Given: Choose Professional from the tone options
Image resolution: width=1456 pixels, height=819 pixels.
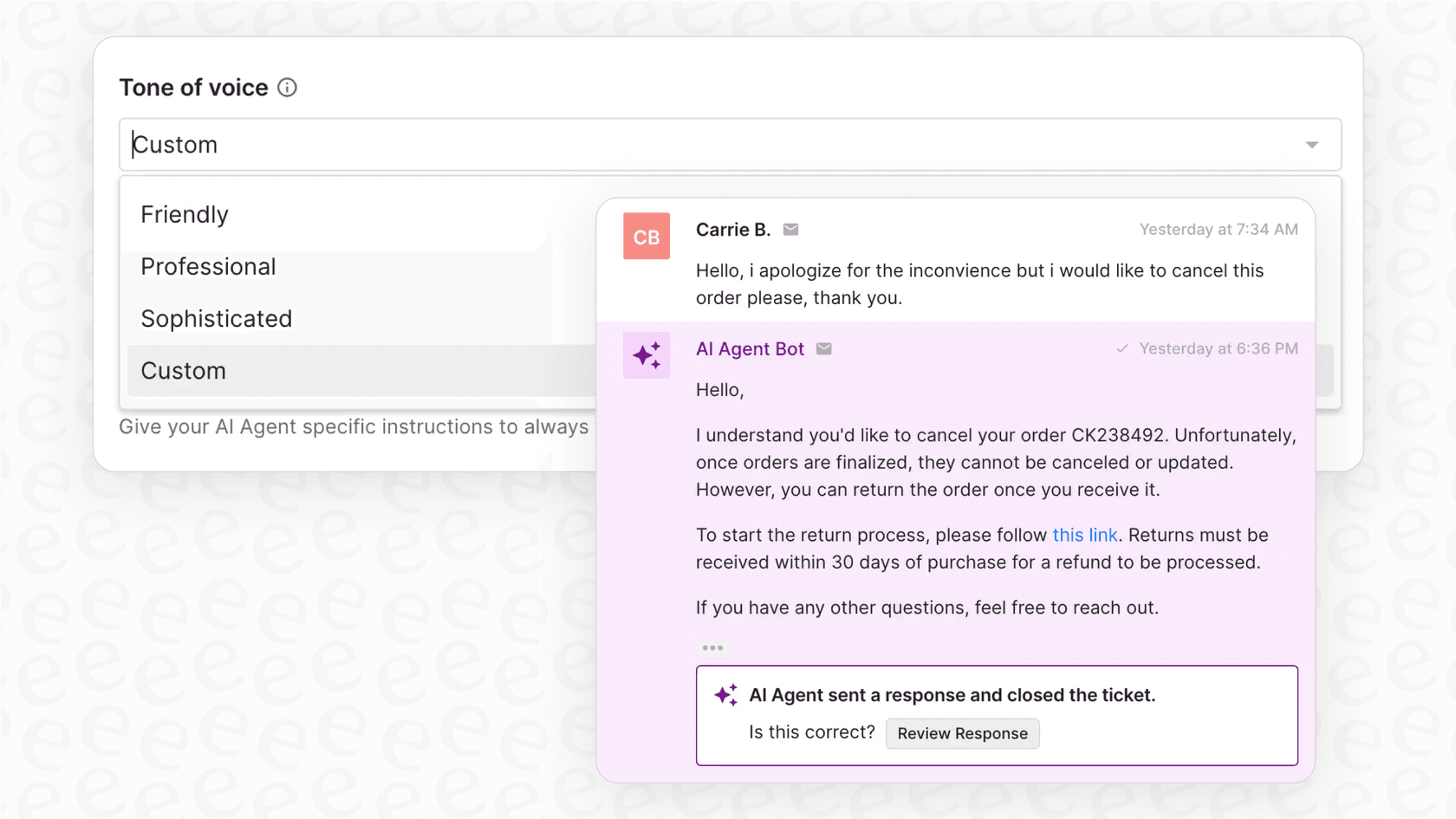Looking at the screenshot, I should pyautogui.click(x=207, y=266).
